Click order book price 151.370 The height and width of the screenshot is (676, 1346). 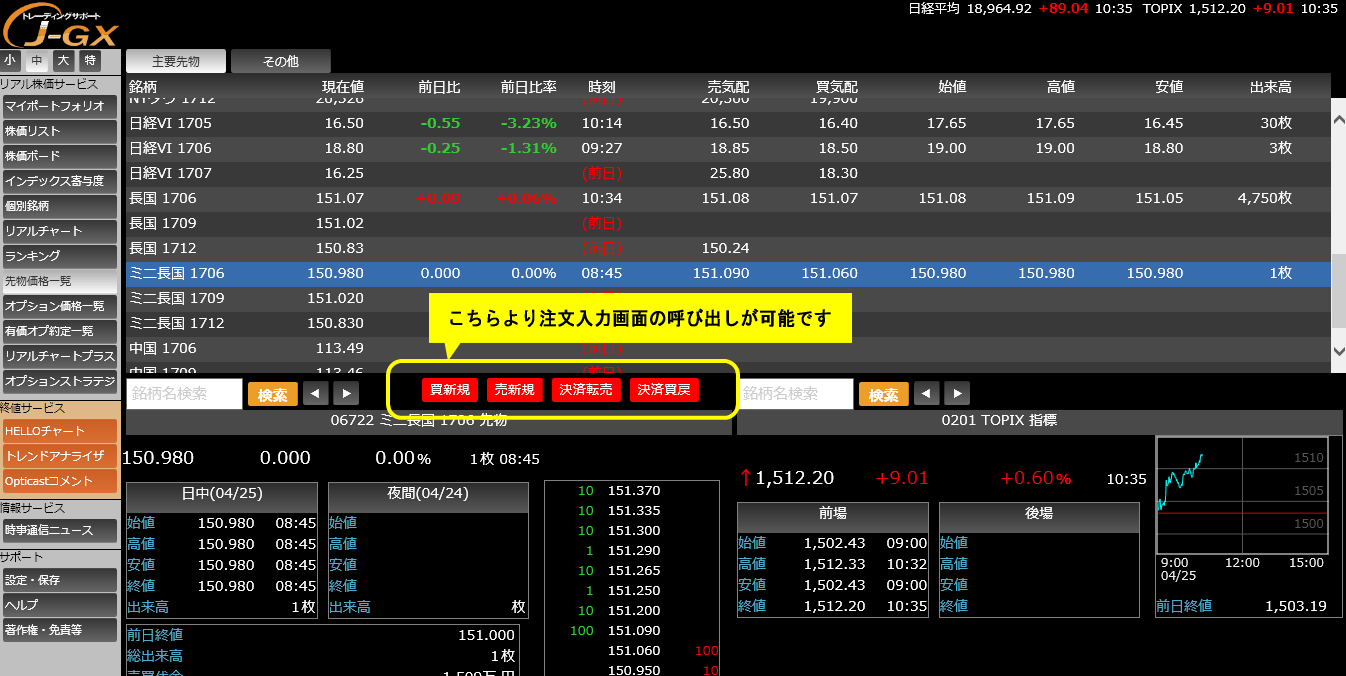(x=634, y=490)
